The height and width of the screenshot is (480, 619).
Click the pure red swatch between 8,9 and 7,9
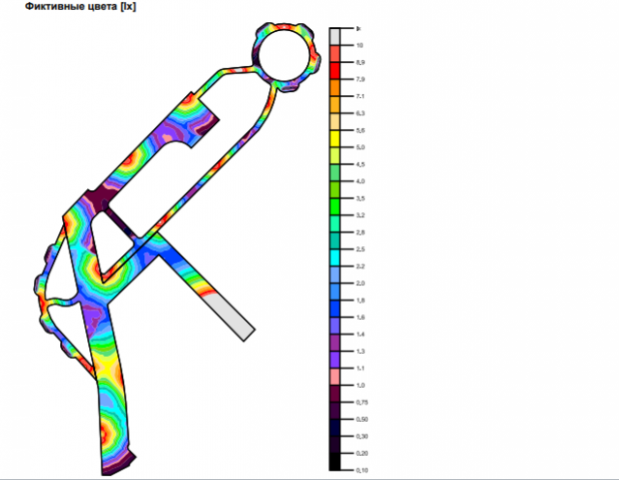coord(334,71)
